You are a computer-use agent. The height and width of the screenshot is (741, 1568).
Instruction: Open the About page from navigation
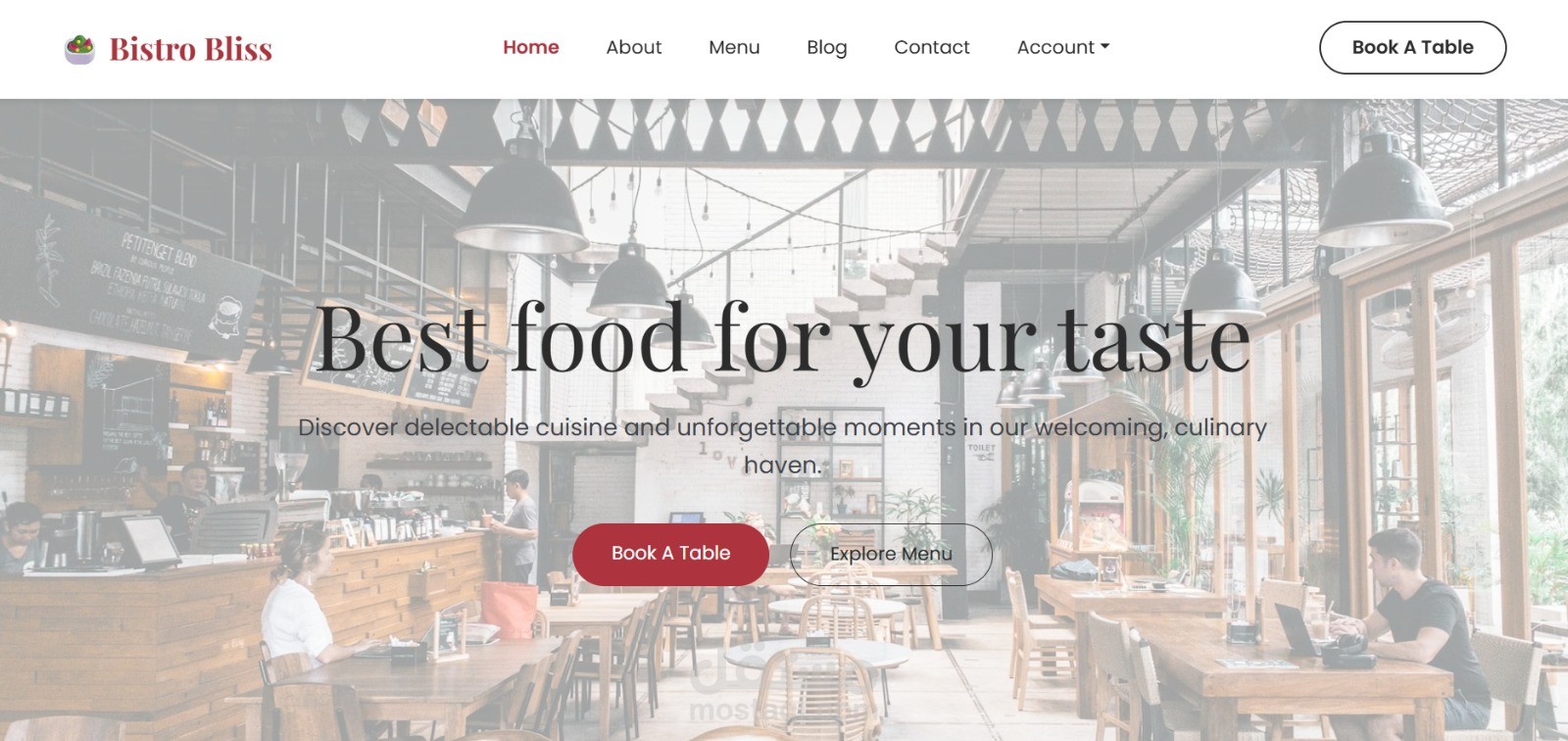pyautogui.click(x=633, y=47)
